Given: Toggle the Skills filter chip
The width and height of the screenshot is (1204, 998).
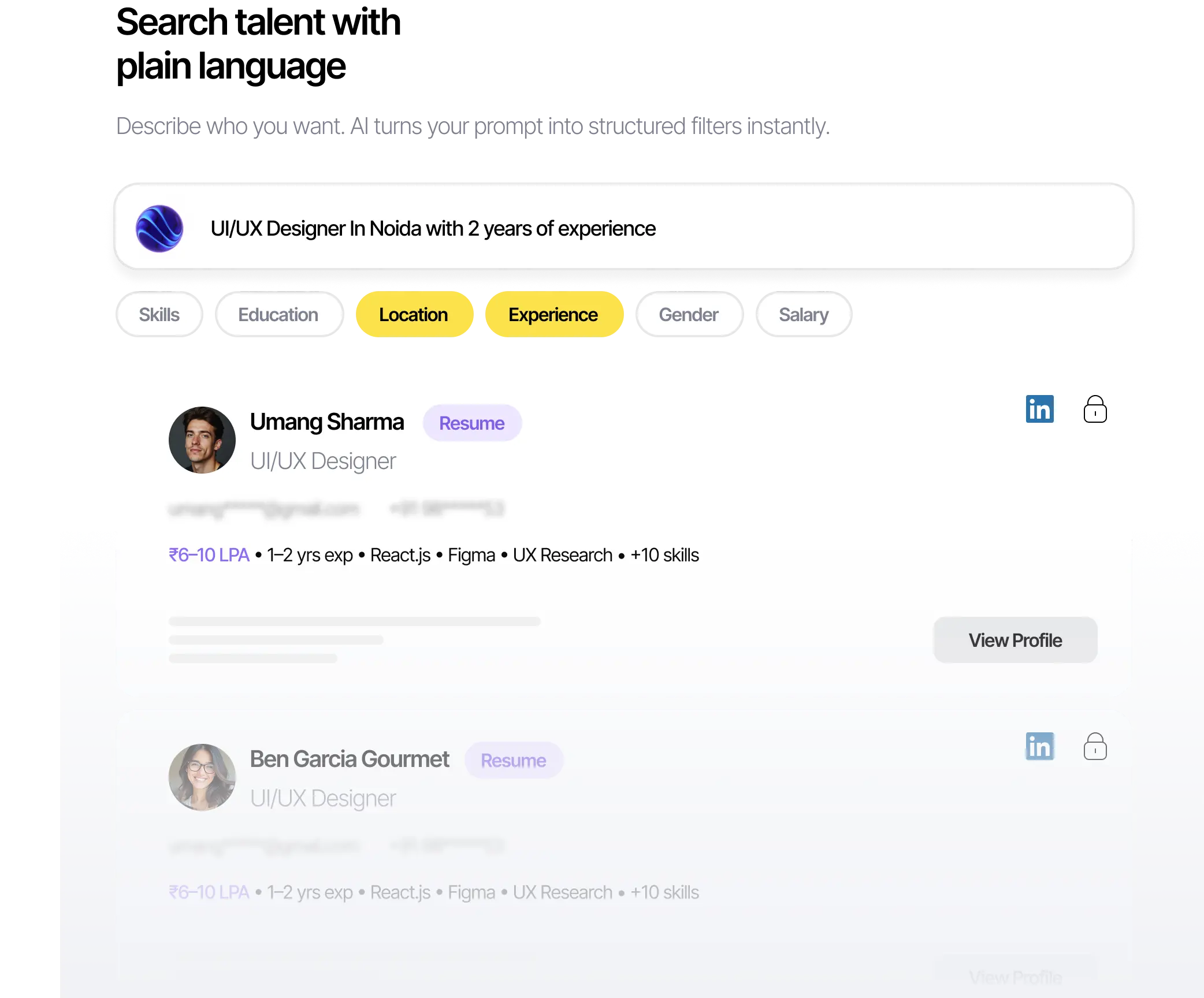Looking at the screenshot, I should 159,315.
